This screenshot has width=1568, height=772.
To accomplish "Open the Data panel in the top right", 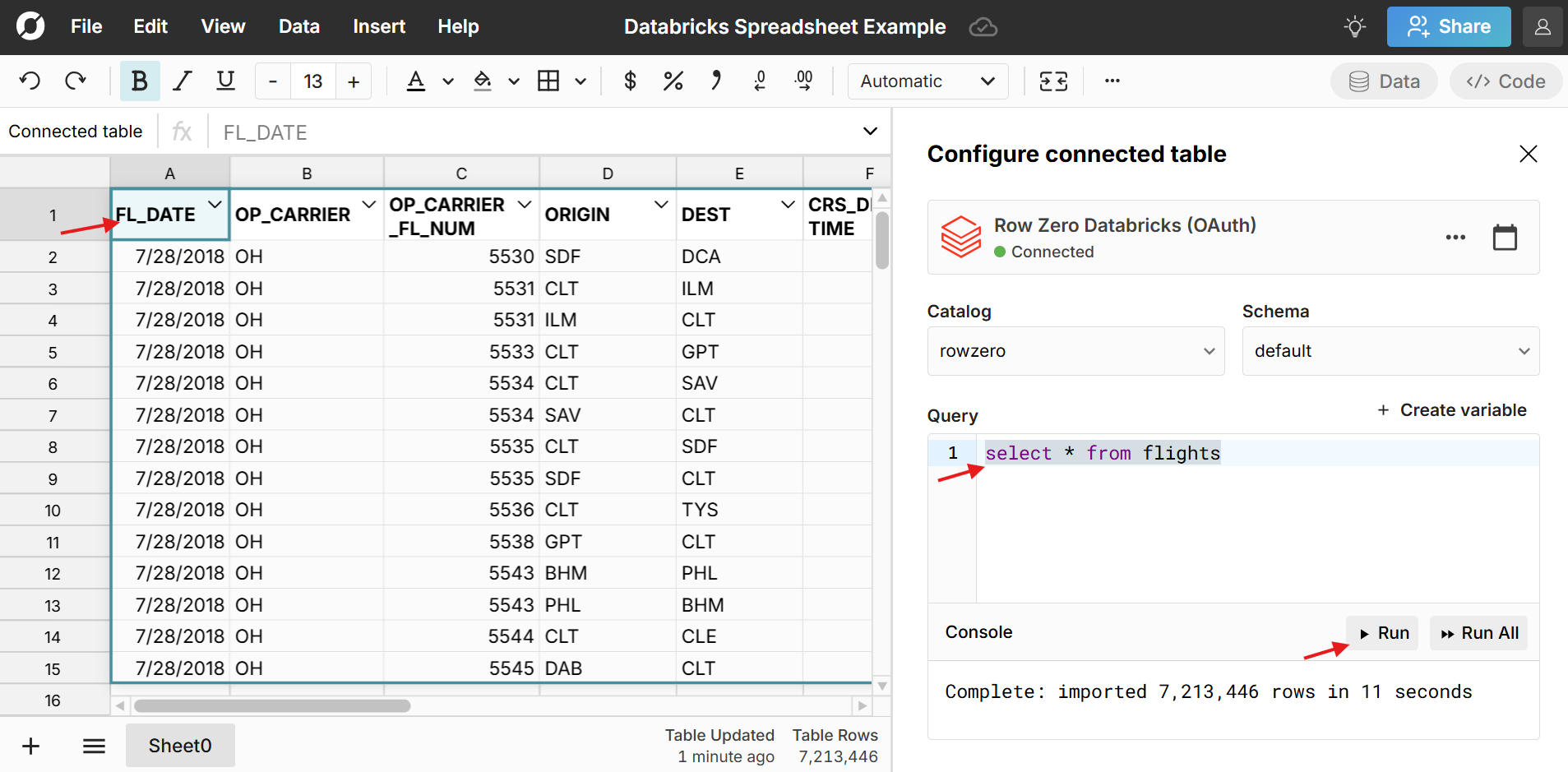I will point(1382,81).
